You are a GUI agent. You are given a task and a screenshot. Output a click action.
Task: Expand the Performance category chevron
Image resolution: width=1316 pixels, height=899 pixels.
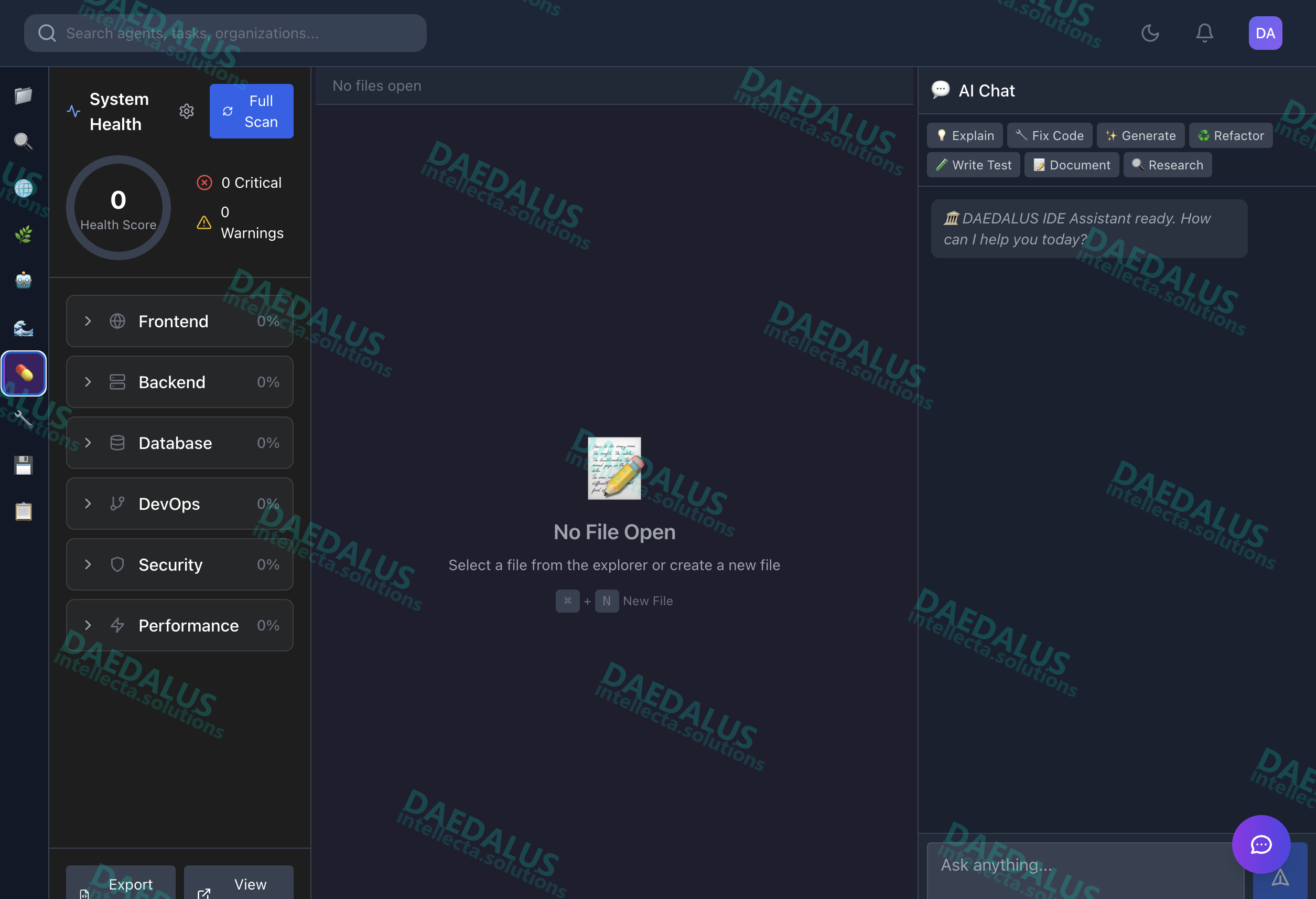tap(88, 625)
